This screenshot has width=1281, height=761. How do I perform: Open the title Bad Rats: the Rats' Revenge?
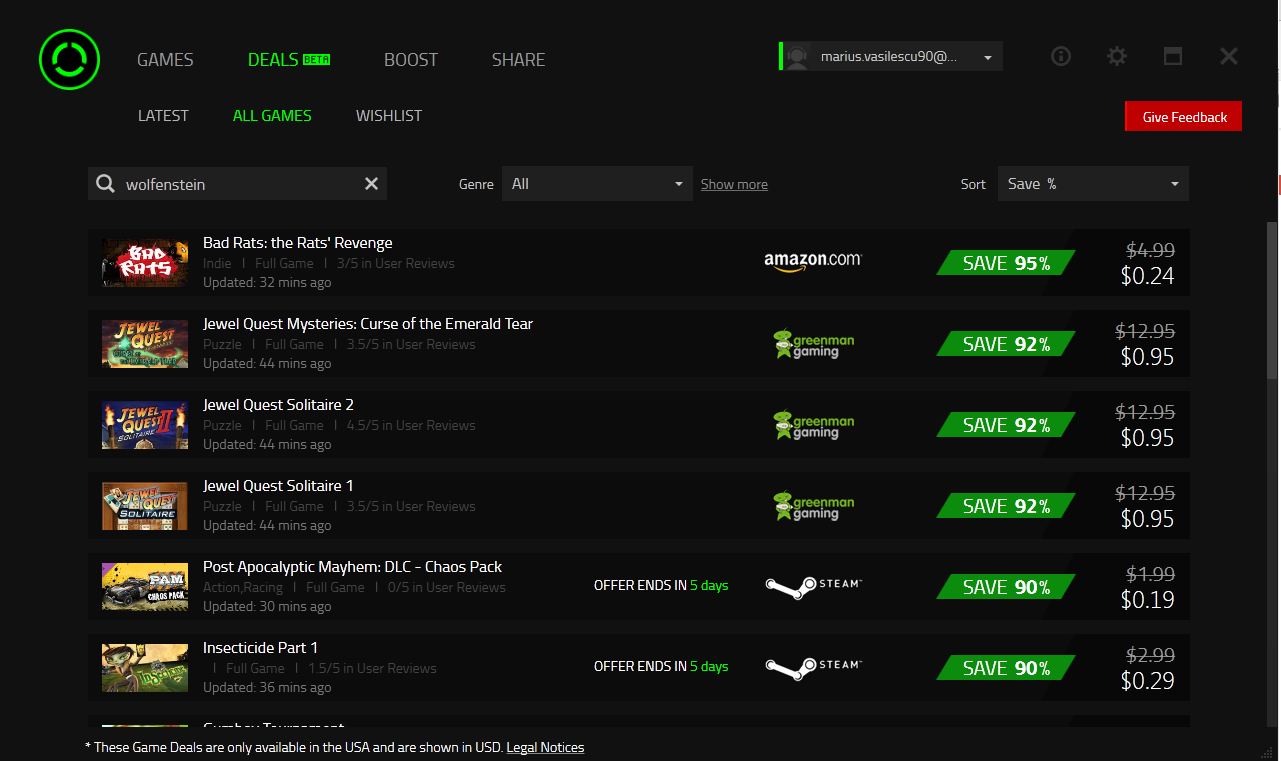coord(297,243)
